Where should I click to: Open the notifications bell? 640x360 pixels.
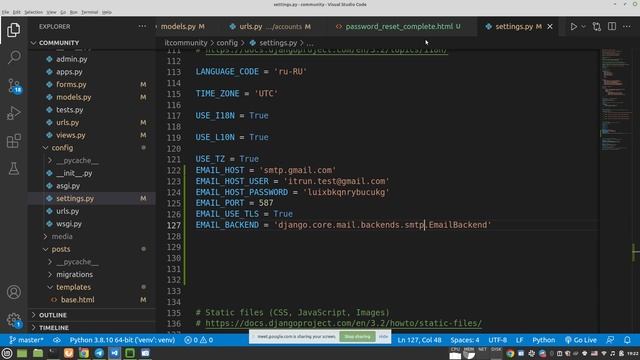point(627,340)
